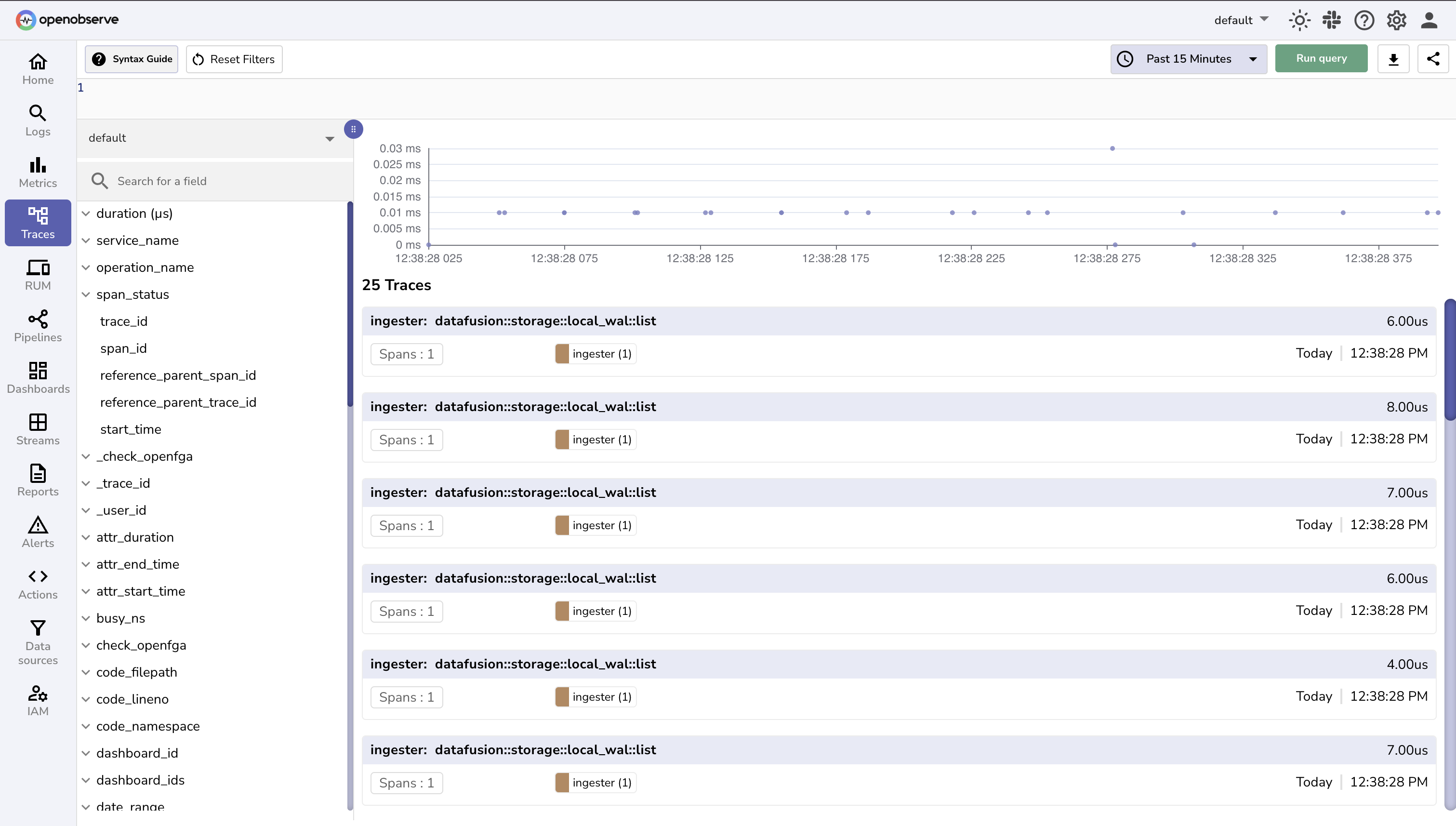Toggle the theme with the sun icon
The image size is (1456, 826).
(1299, 20)
